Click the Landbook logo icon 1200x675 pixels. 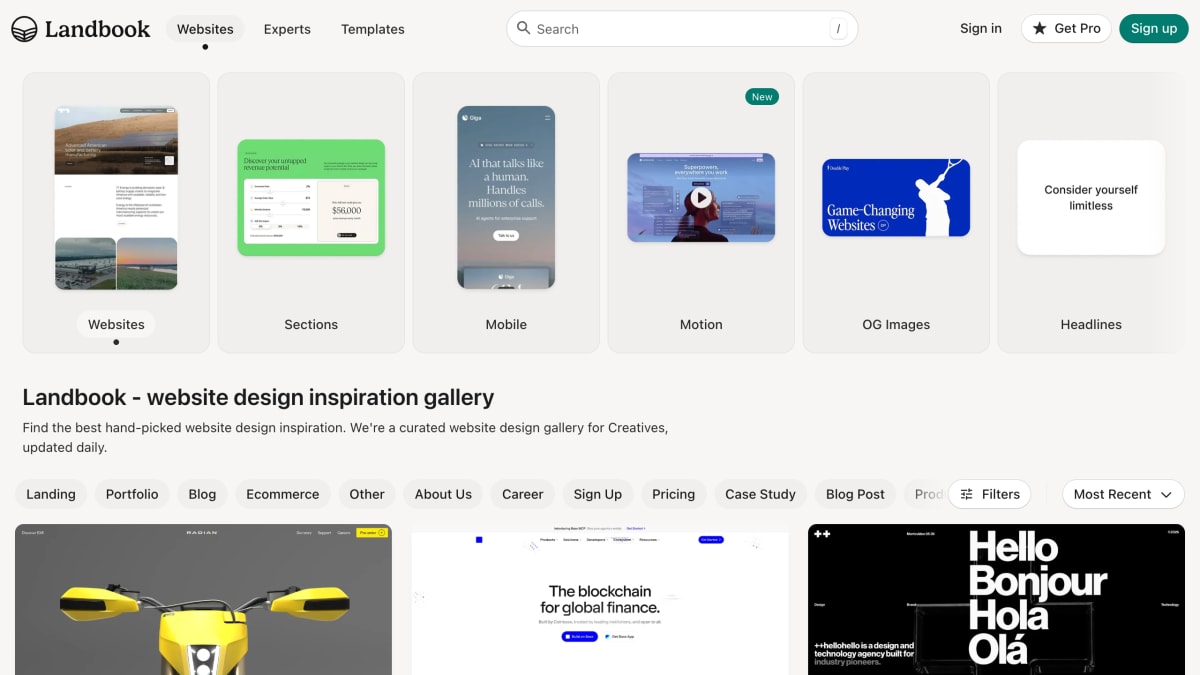click(x=24, y=29)
